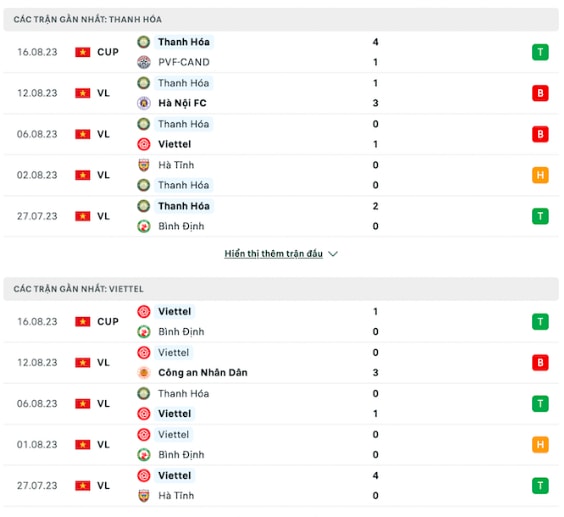Click Vietnam flag next to 16.08.23 Thanh Hóa CUP

click(83, 52)
